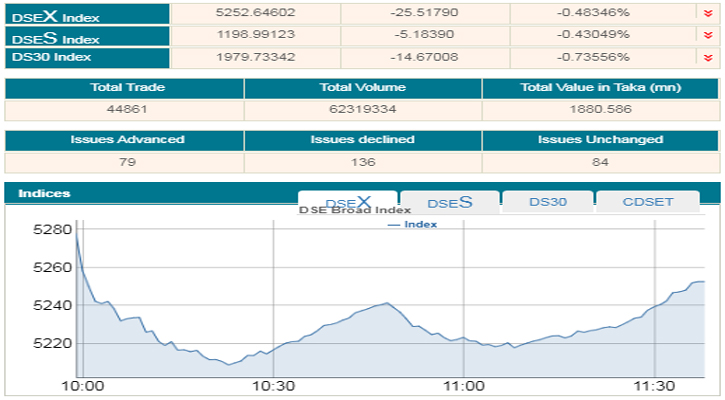Click the Total Volume column header
Image resolution: width=725 pixels, height=400 pixels.
(x=362, y=88)
